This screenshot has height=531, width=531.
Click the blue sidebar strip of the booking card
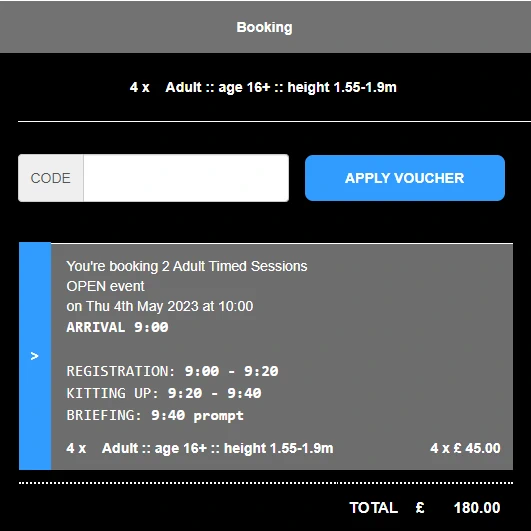click(x=35, y=356)
